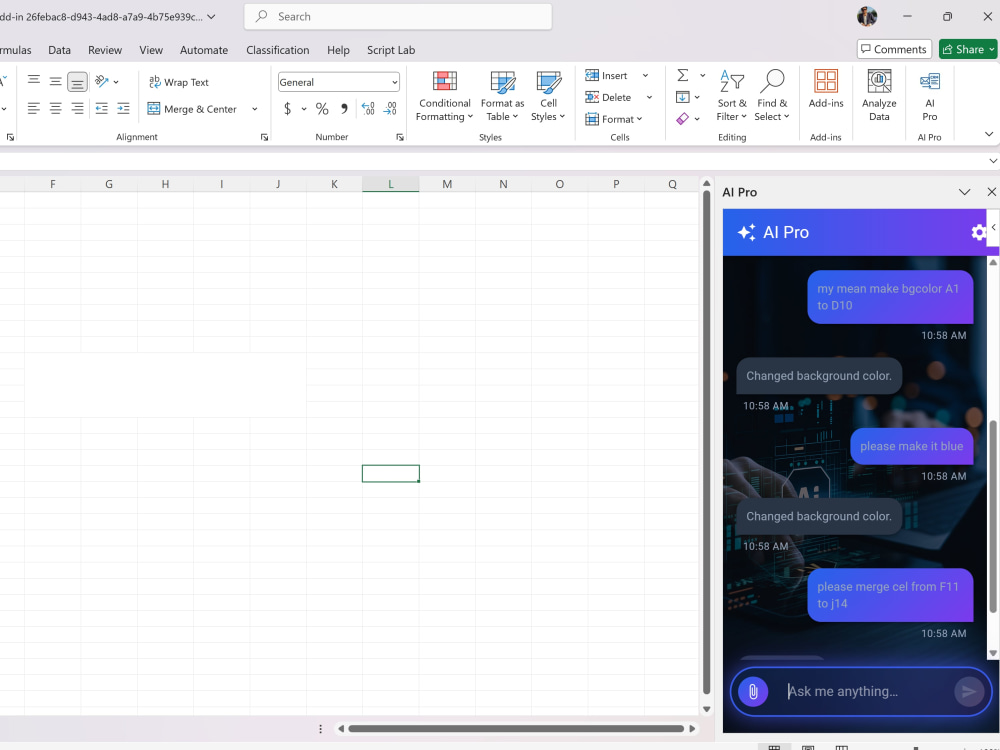Launch AI Pro from ribbon

930,96
